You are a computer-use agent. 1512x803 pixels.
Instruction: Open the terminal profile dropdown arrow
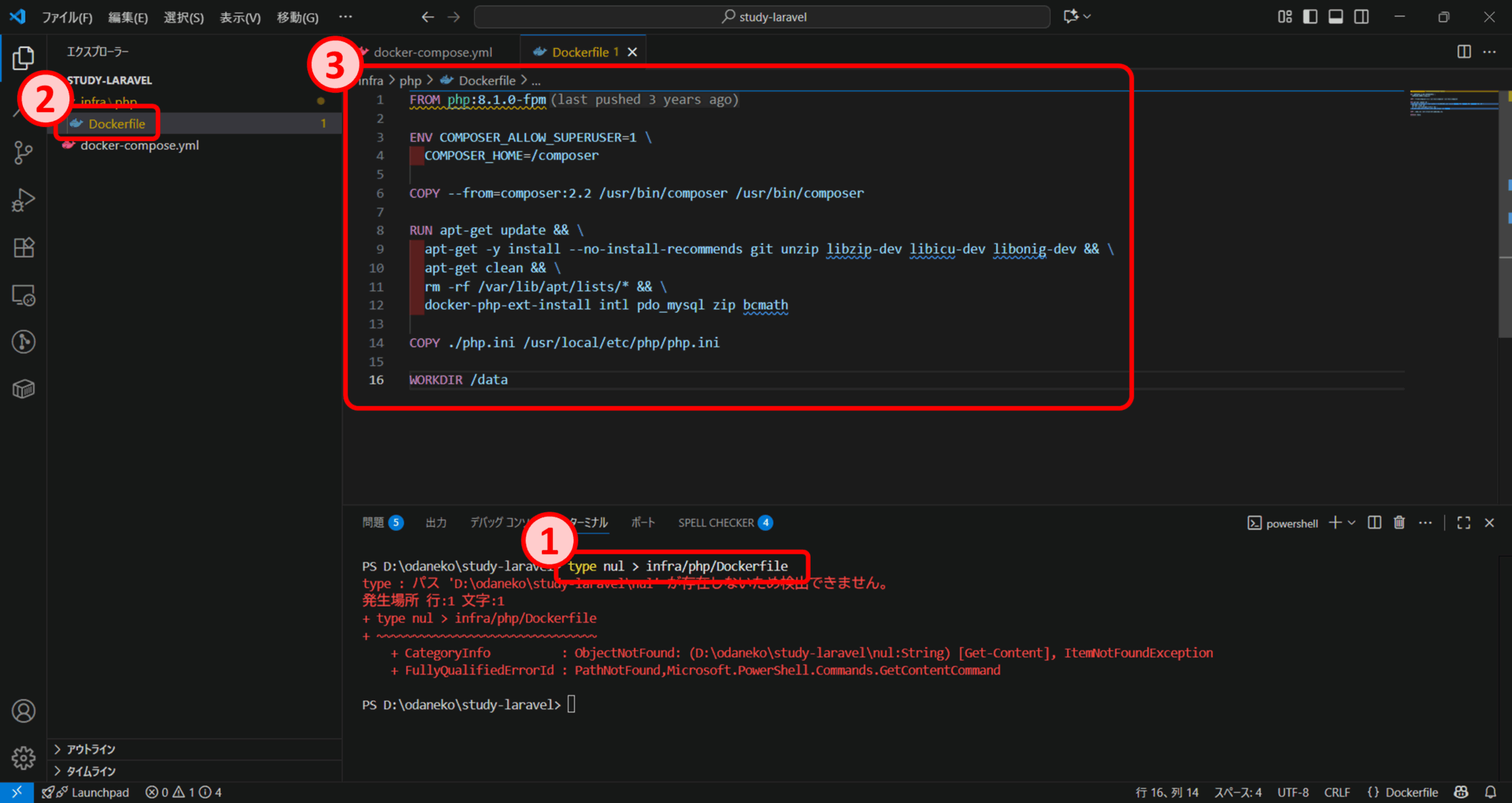(x=1351, y=523)
